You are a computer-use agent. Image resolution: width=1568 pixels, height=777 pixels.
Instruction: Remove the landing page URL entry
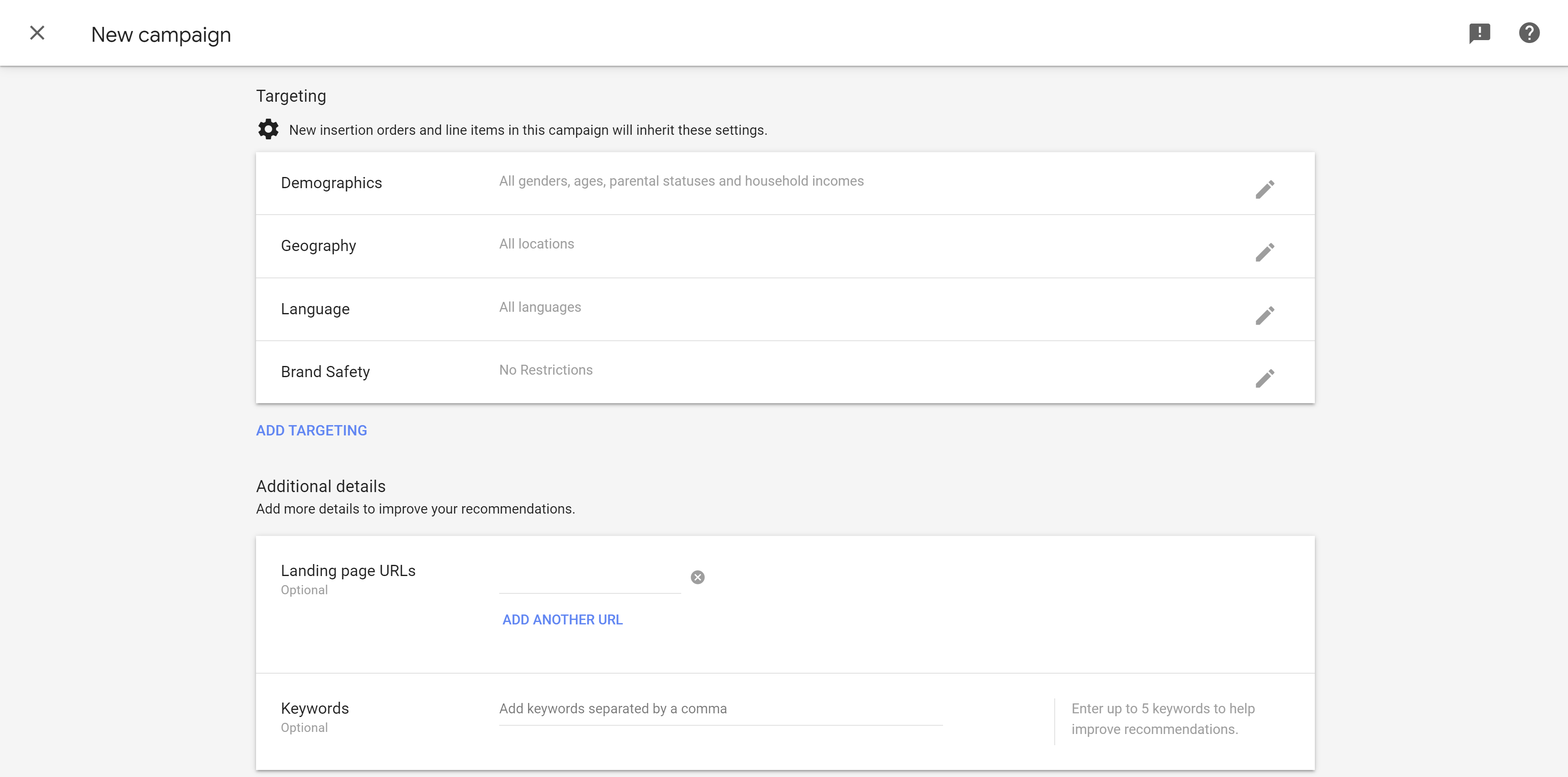698,577
